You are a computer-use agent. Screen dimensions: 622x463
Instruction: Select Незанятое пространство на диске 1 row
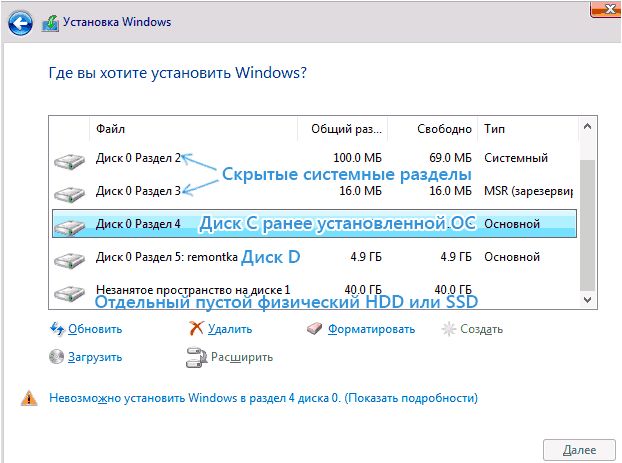pos(314,290)
